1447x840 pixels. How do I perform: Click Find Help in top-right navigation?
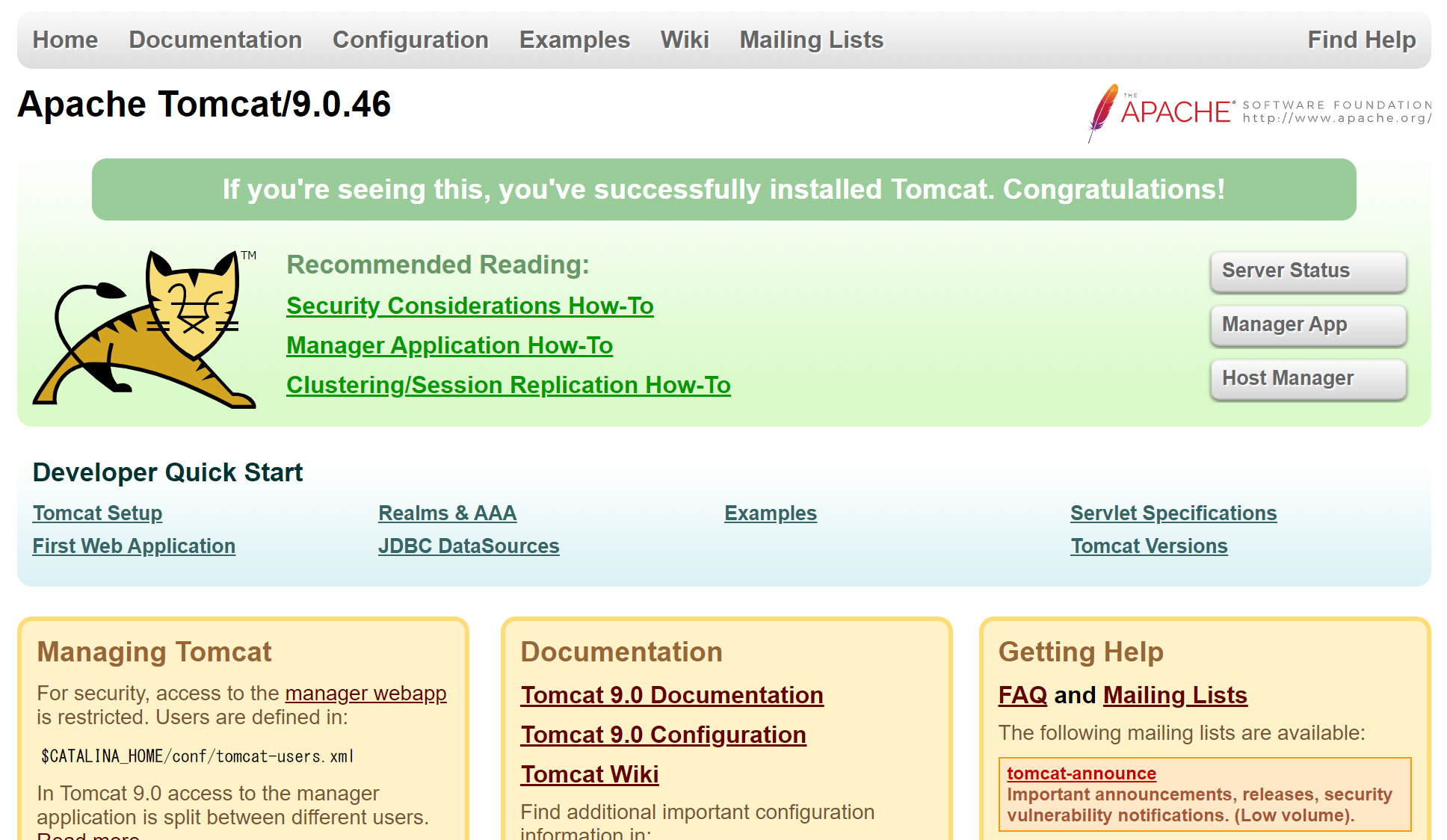[1361, 40]
